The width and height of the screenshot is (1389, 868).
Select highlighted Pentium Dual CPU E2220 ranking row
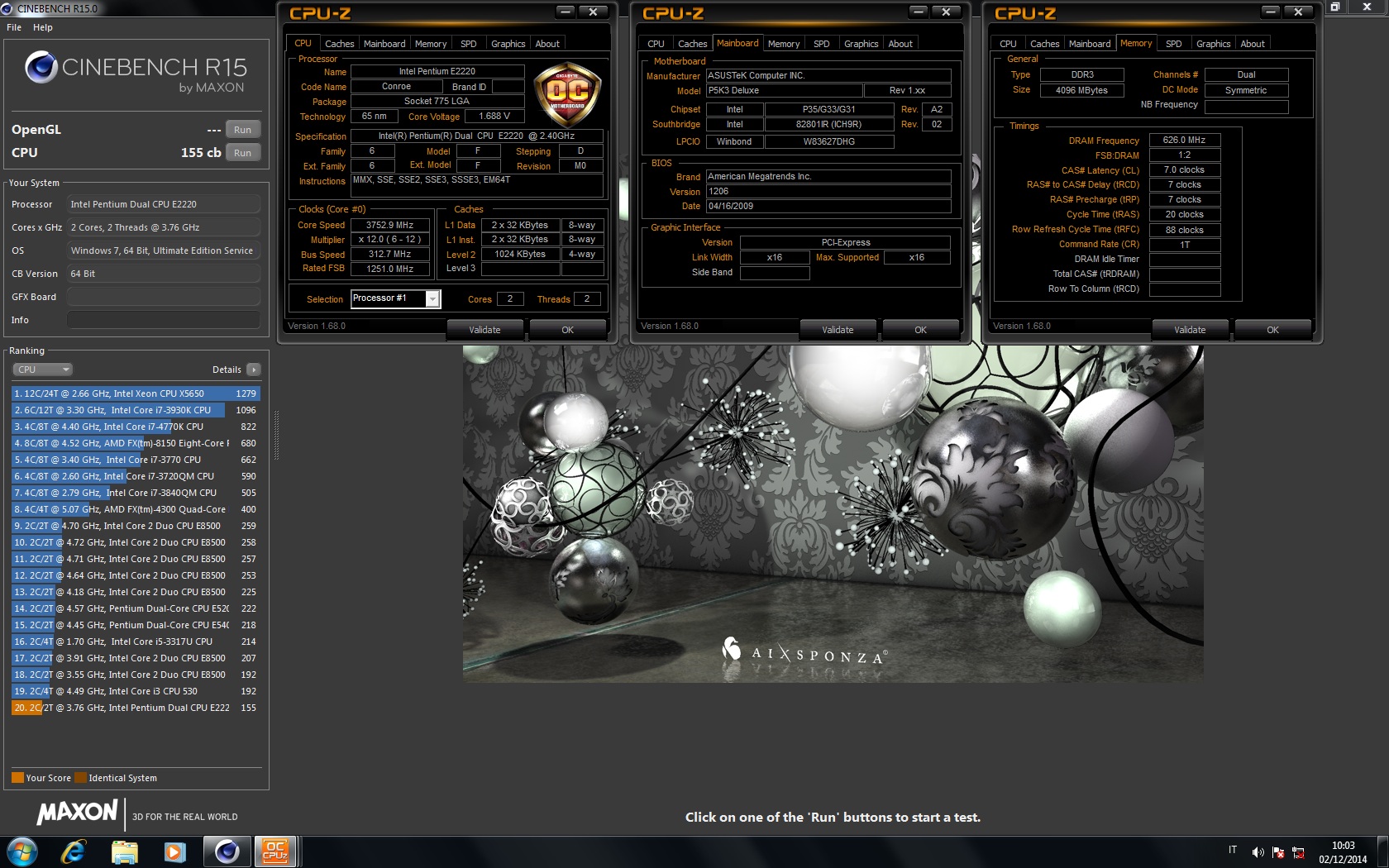click(136, 708)
